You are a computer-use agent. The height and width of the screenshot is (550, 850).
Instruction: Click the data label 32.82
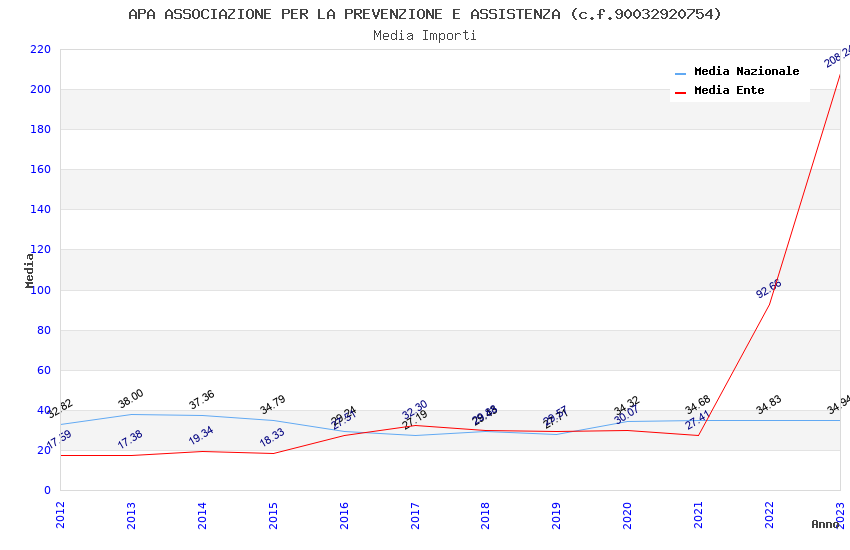tap(60, 409)
